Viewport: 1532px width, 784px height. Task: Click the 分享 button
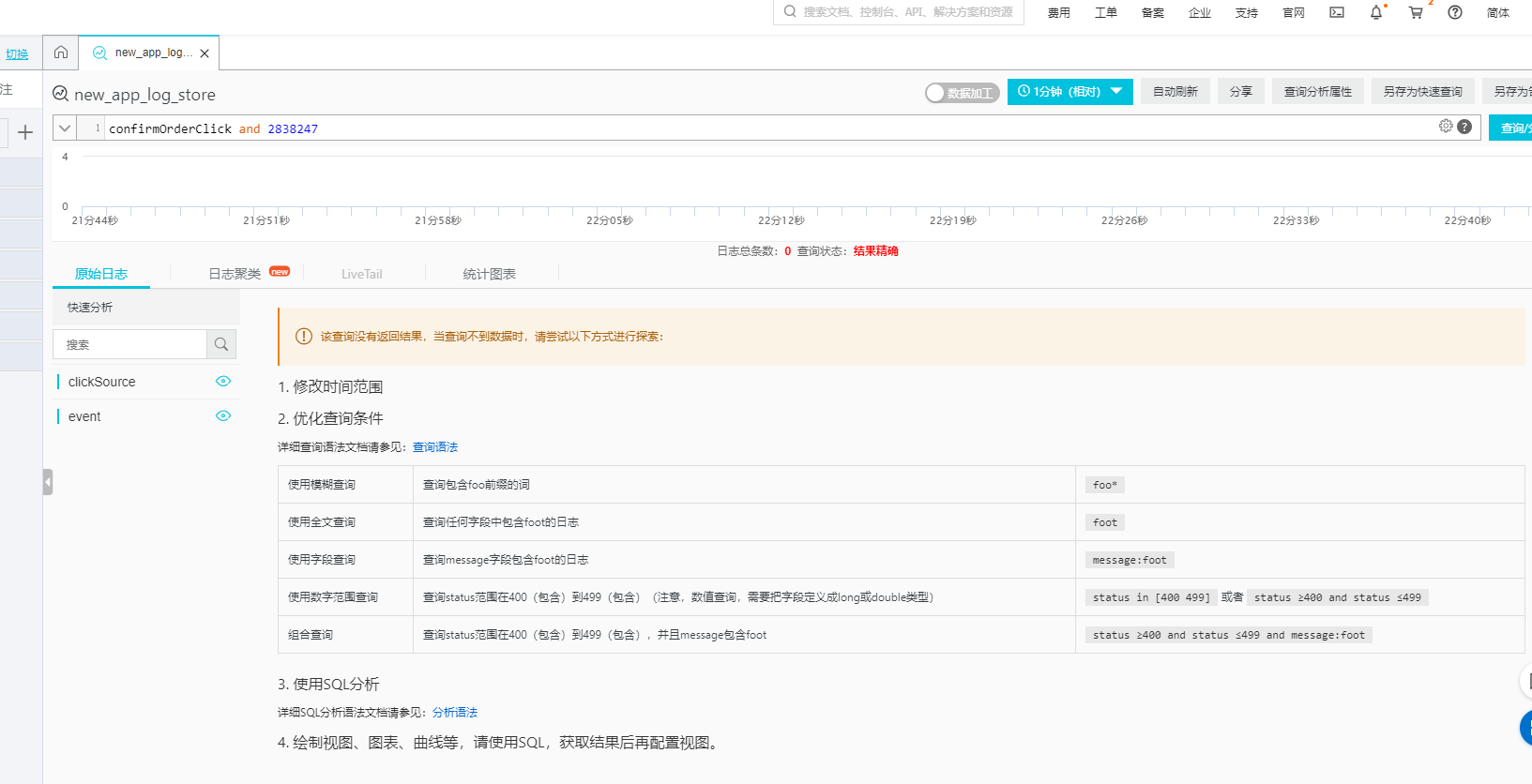point(1241,92)
